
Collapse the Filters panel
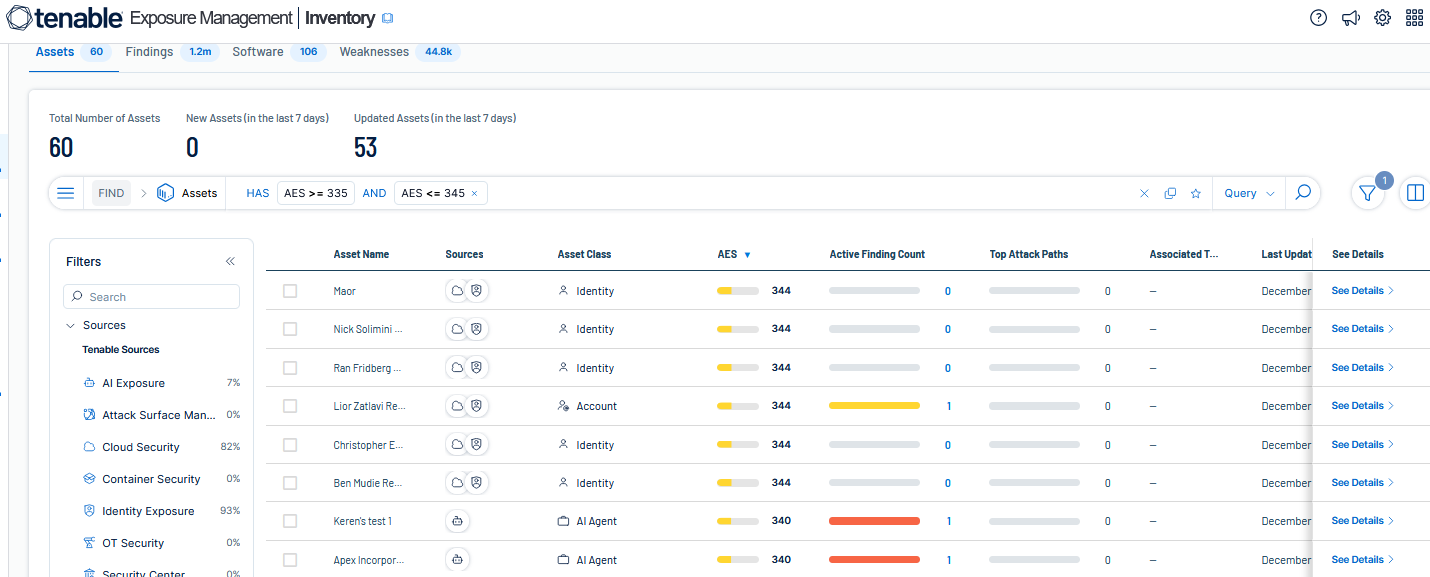pos(230,262)
